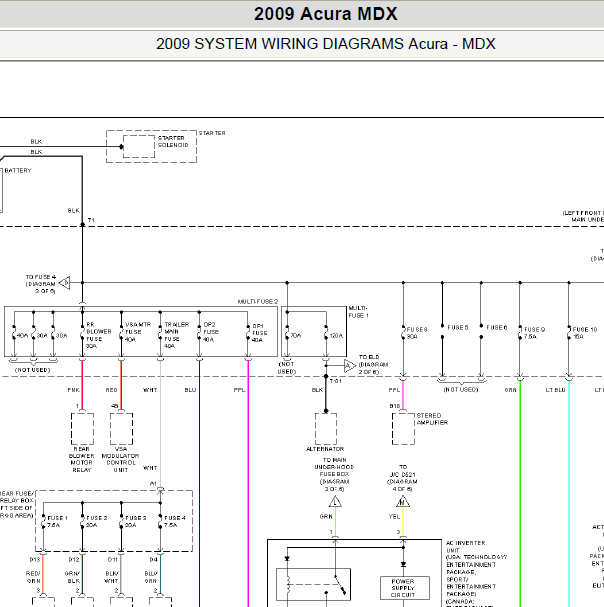Click the FUSE 9 7.5A symbol
The image size is (604, 607).
520,333
